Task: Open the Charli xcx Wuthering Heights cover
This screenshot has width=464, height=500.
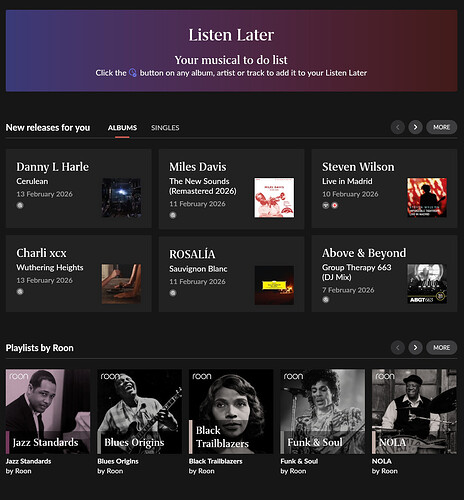Action: [121, 284]
